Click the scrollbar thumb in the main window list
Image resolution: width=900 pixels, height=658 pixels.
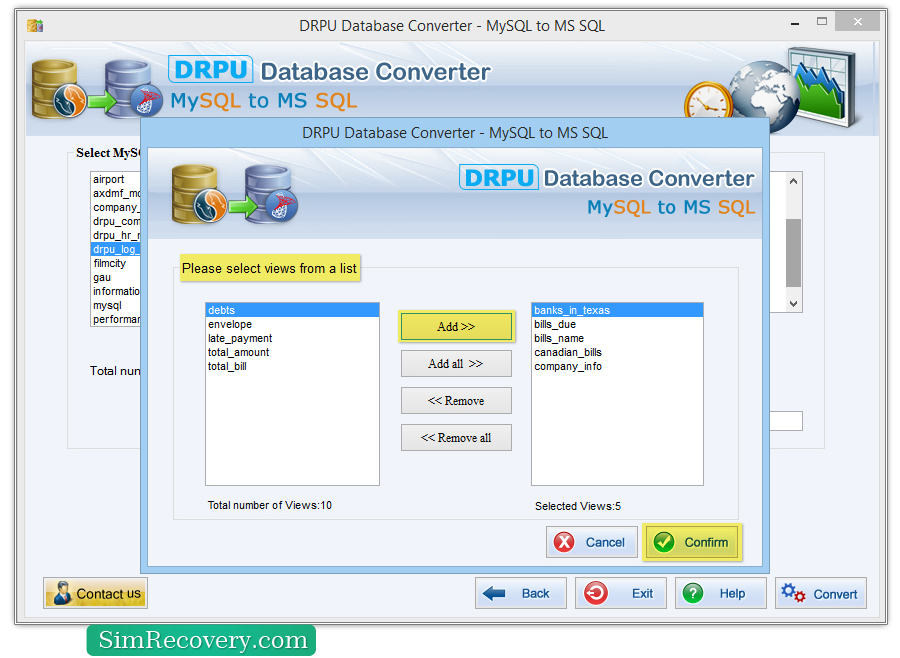pos(793,253)
